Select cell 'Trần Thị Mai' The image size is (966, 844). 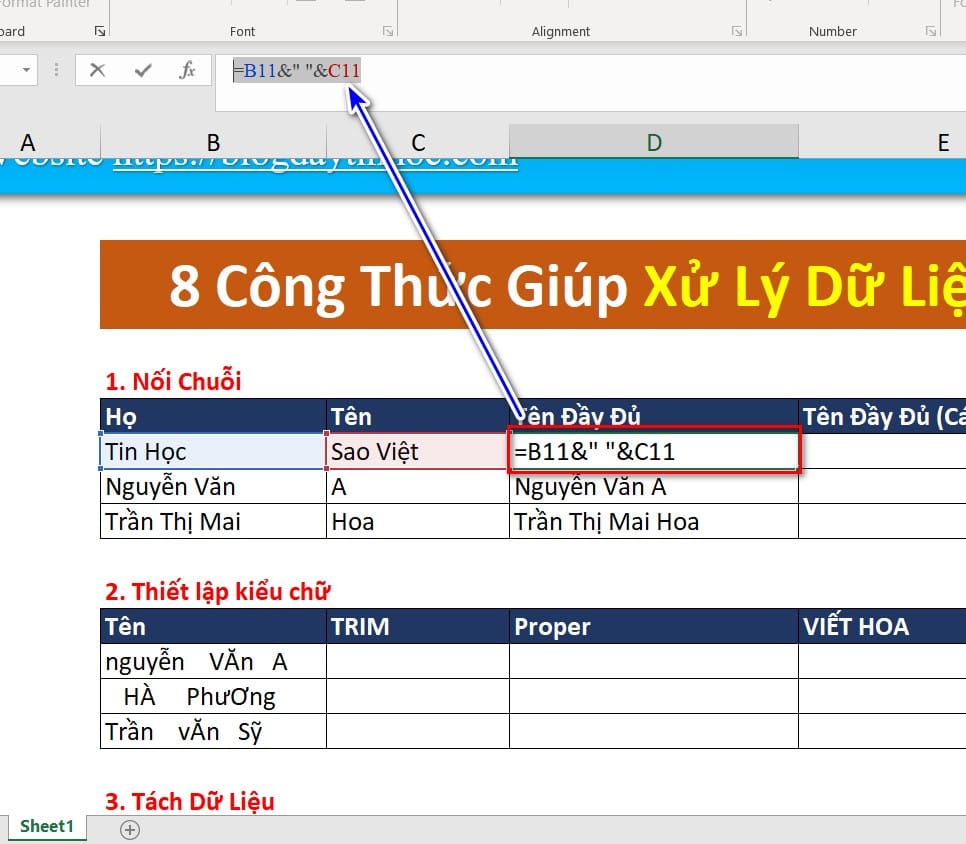click(213, 522)
